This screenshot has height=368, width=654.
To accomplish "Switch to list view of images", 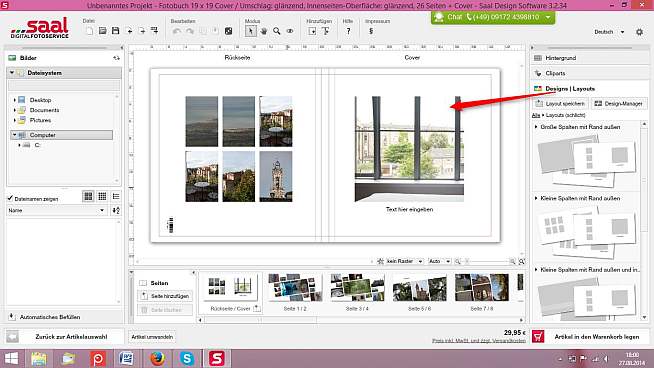I will click(x=116, y=197).
